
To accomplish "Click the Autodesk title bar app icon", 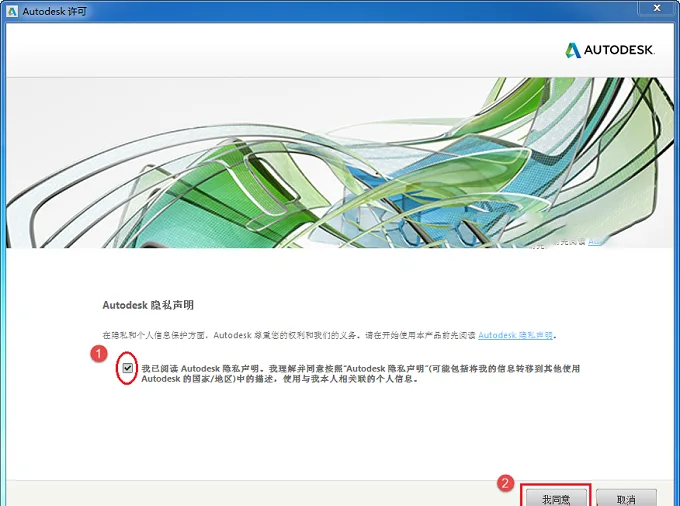I will pos(12,11).
